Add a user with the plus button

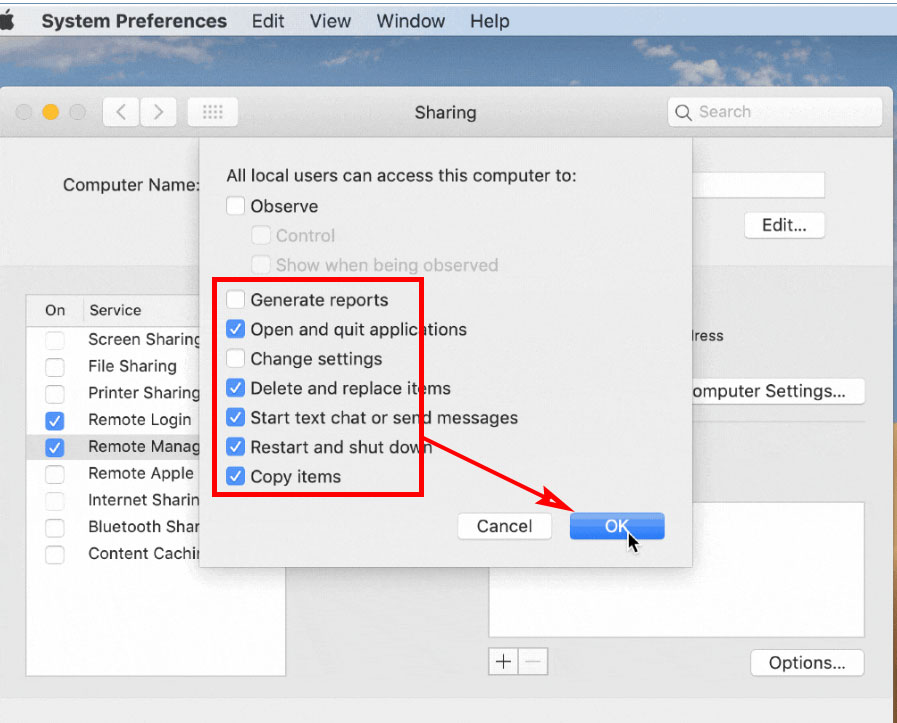pyautogui.click(x=503, y=662)
